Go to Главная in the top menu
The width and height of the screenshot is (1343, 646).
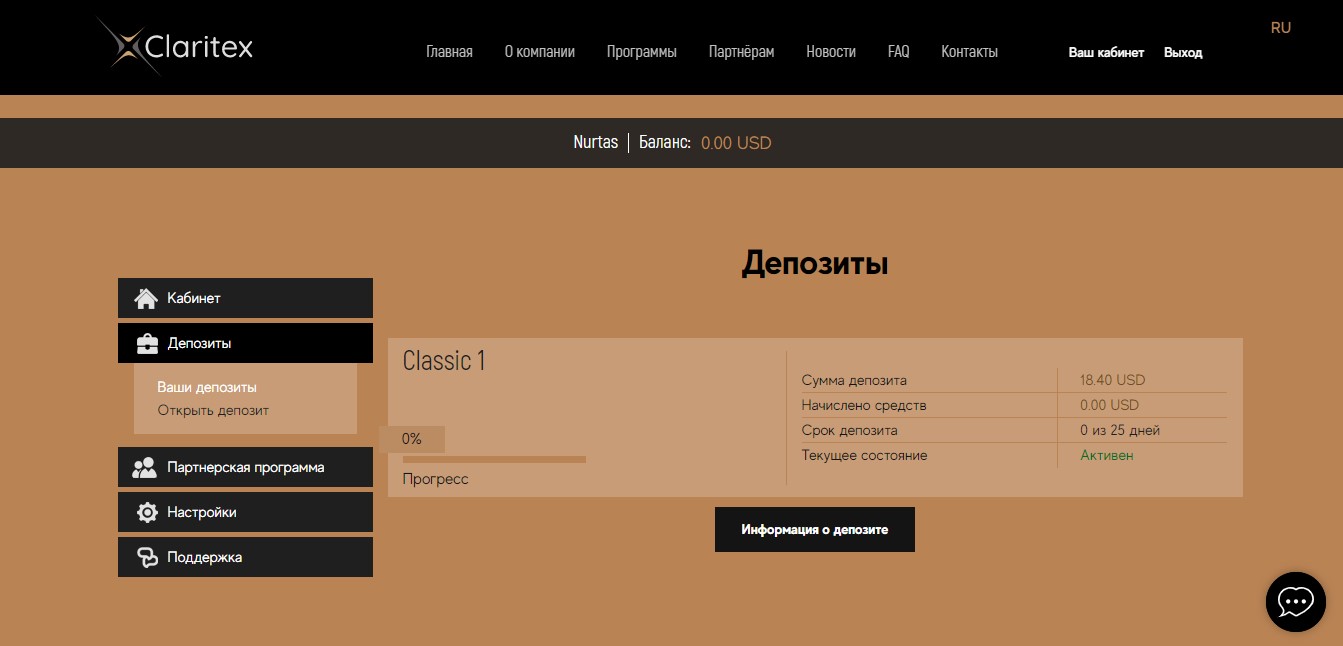point(449,52)
